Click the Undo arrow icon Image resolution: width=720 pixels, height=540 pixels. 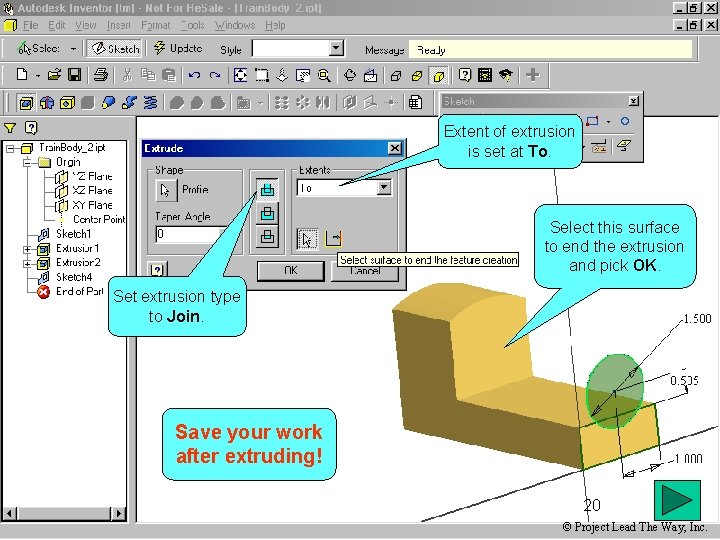coord(194,74)
